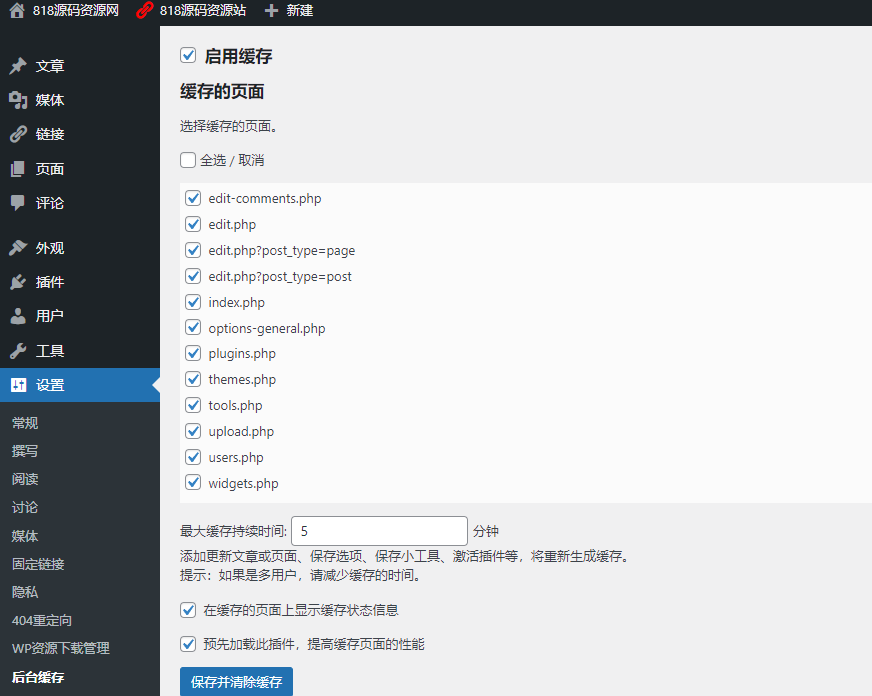Uncheck the plugins.php checkbox

(193, 353)
